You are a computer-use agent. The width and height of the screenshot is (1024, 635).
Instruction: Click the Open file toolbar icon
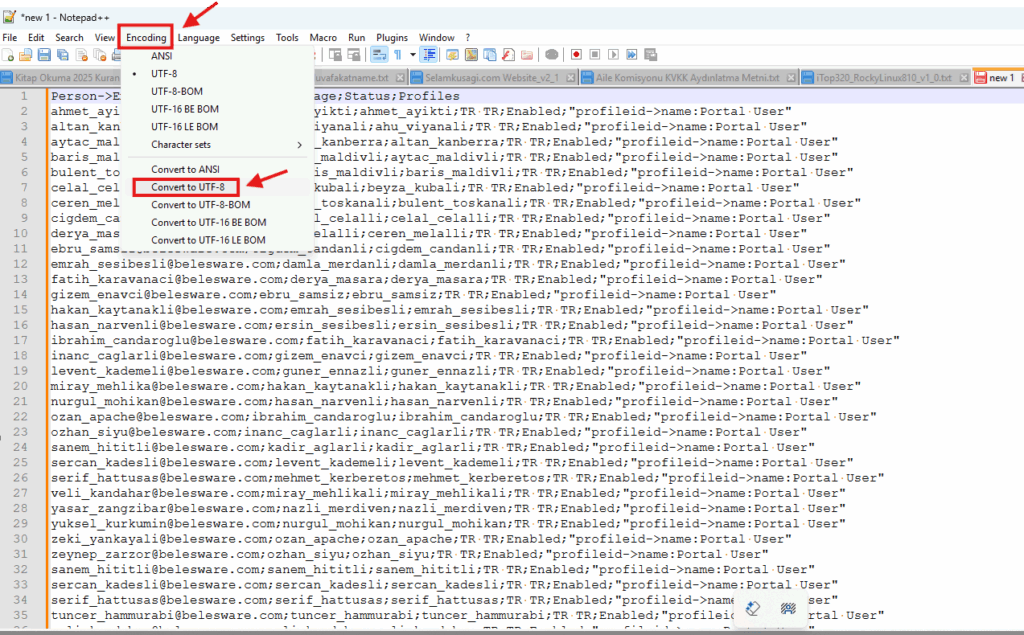click(24, 54)
